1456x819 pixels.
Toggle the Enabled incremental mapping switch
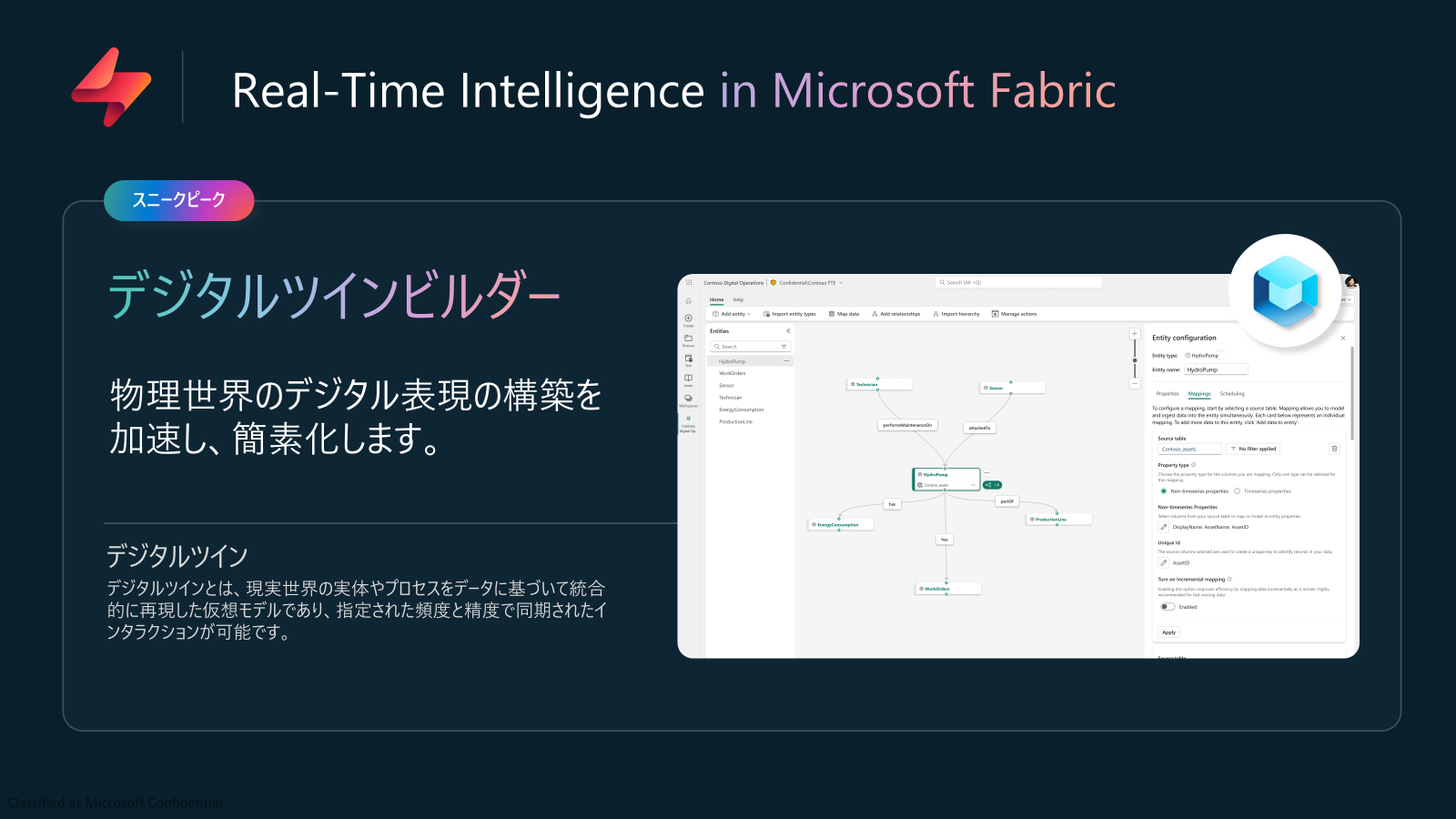click(1167, 607)
